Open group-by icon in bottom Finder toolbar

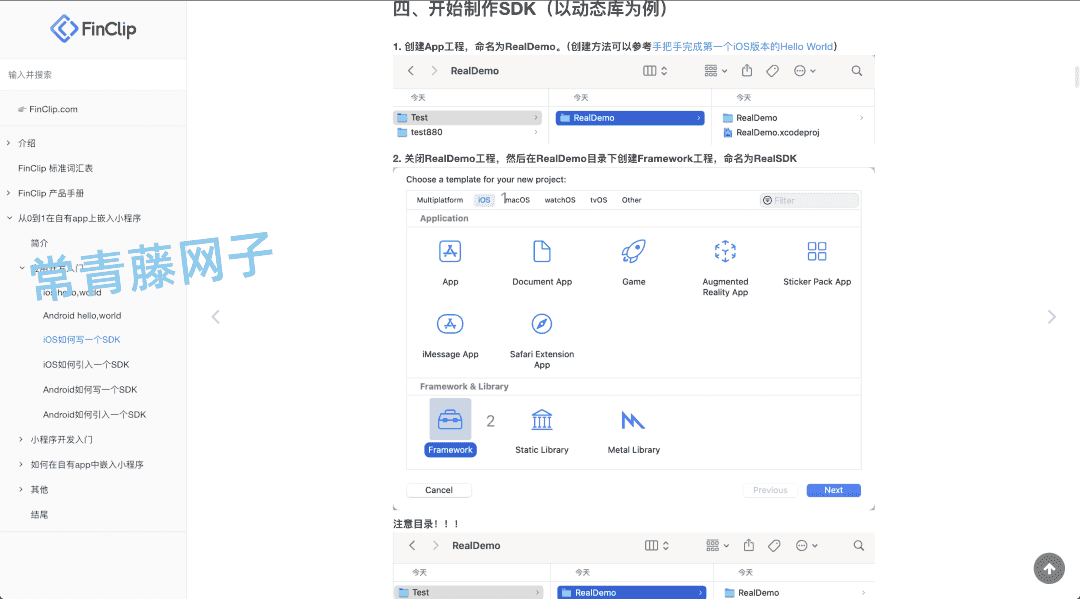[717, 545]
